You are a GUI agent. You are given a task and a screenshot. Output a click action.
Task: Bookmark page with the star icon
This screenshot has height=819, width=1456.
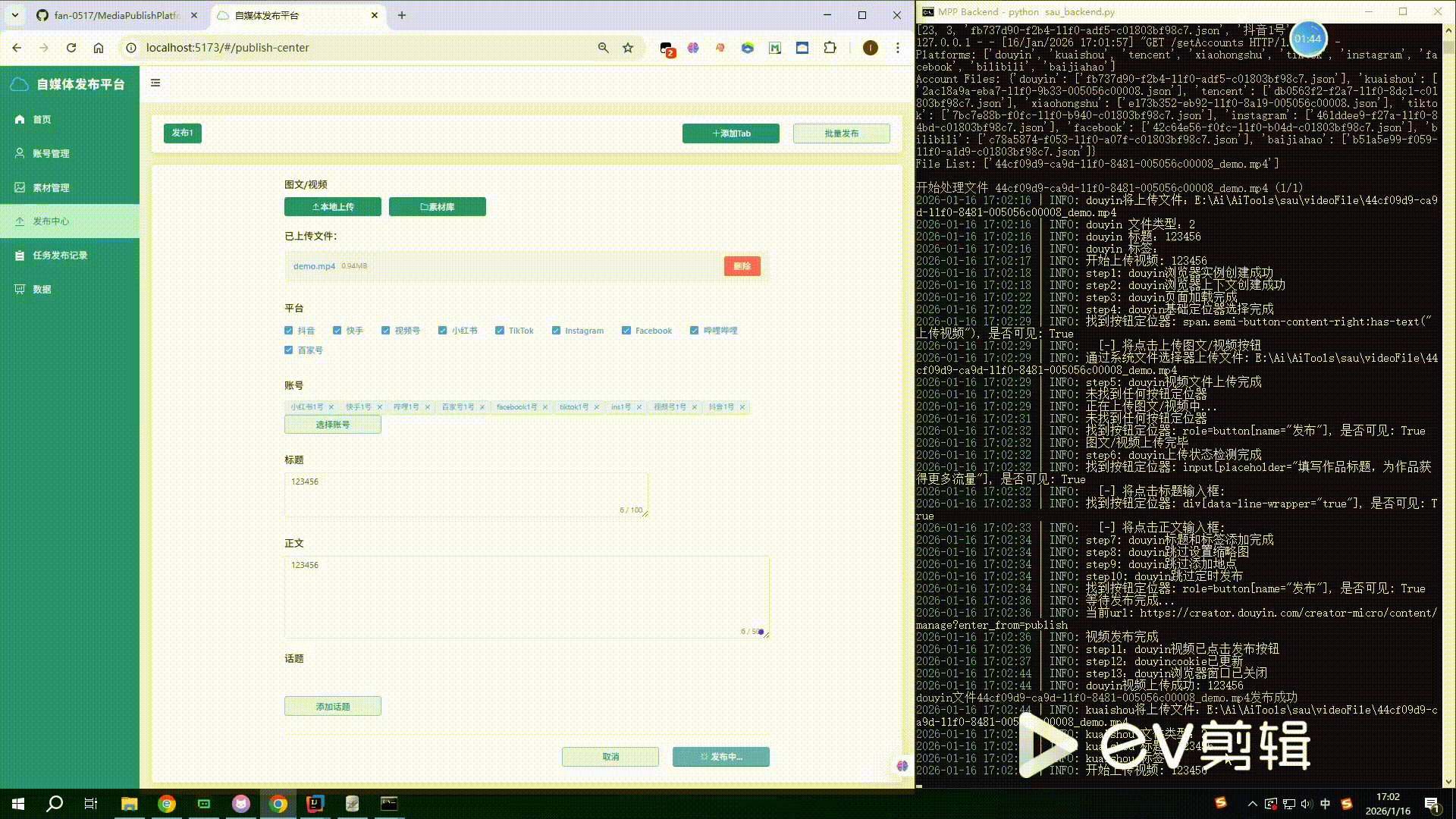pos(628,48)
